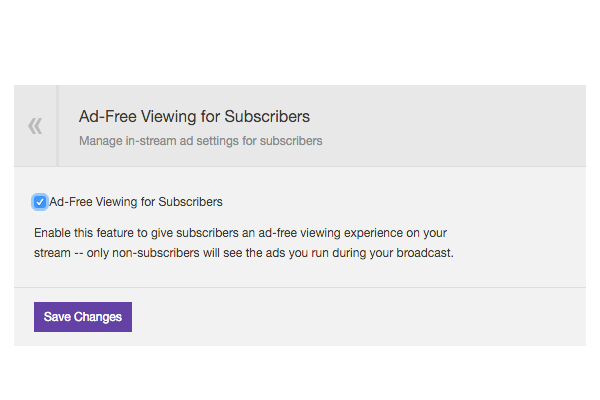Click the word Manage in the header subtitle
The image size is (600, 400).
point(101,141)
